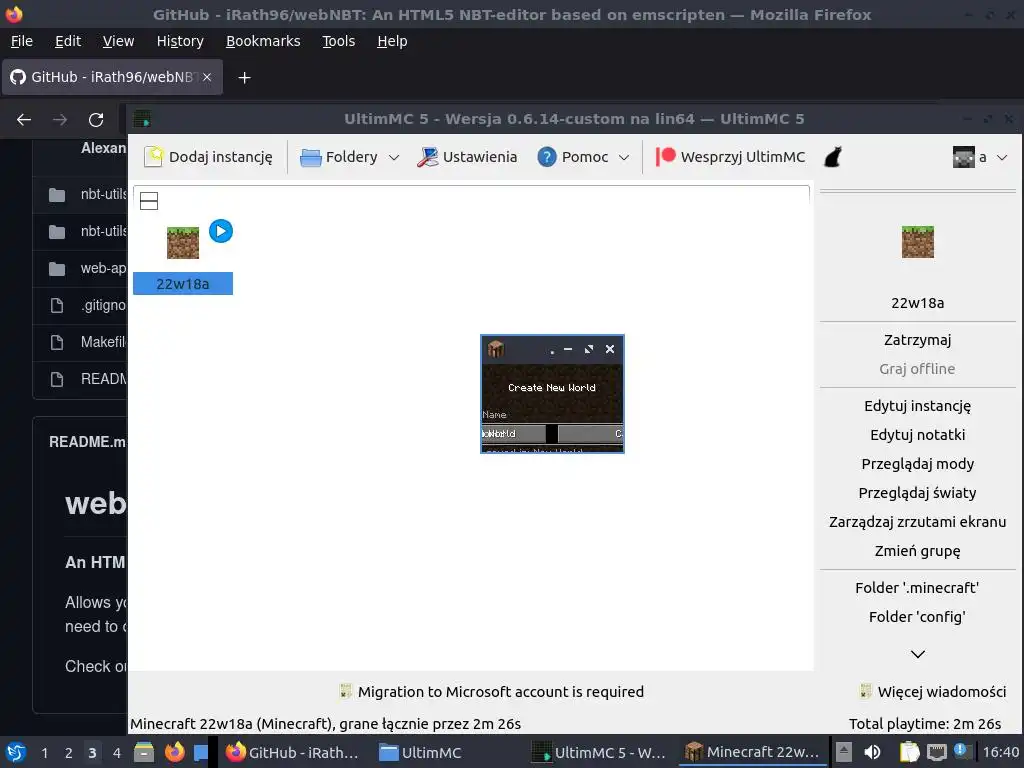
Task: Open web-app folder in GitHub file list
Action: coord(103,268)
